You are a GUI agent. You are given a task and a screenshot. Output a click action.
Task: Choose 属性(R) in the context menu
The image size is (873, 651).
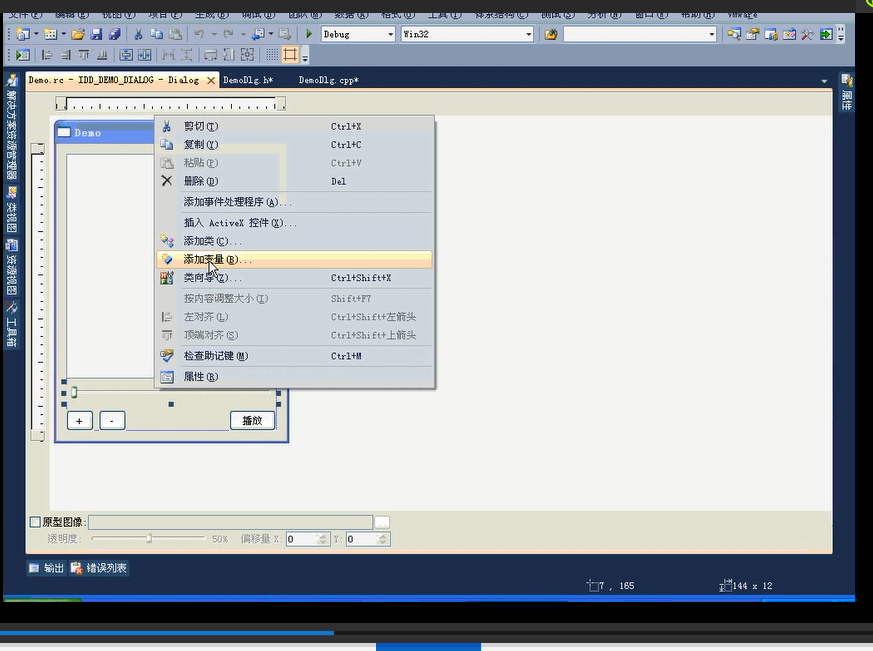pos(294,377)
